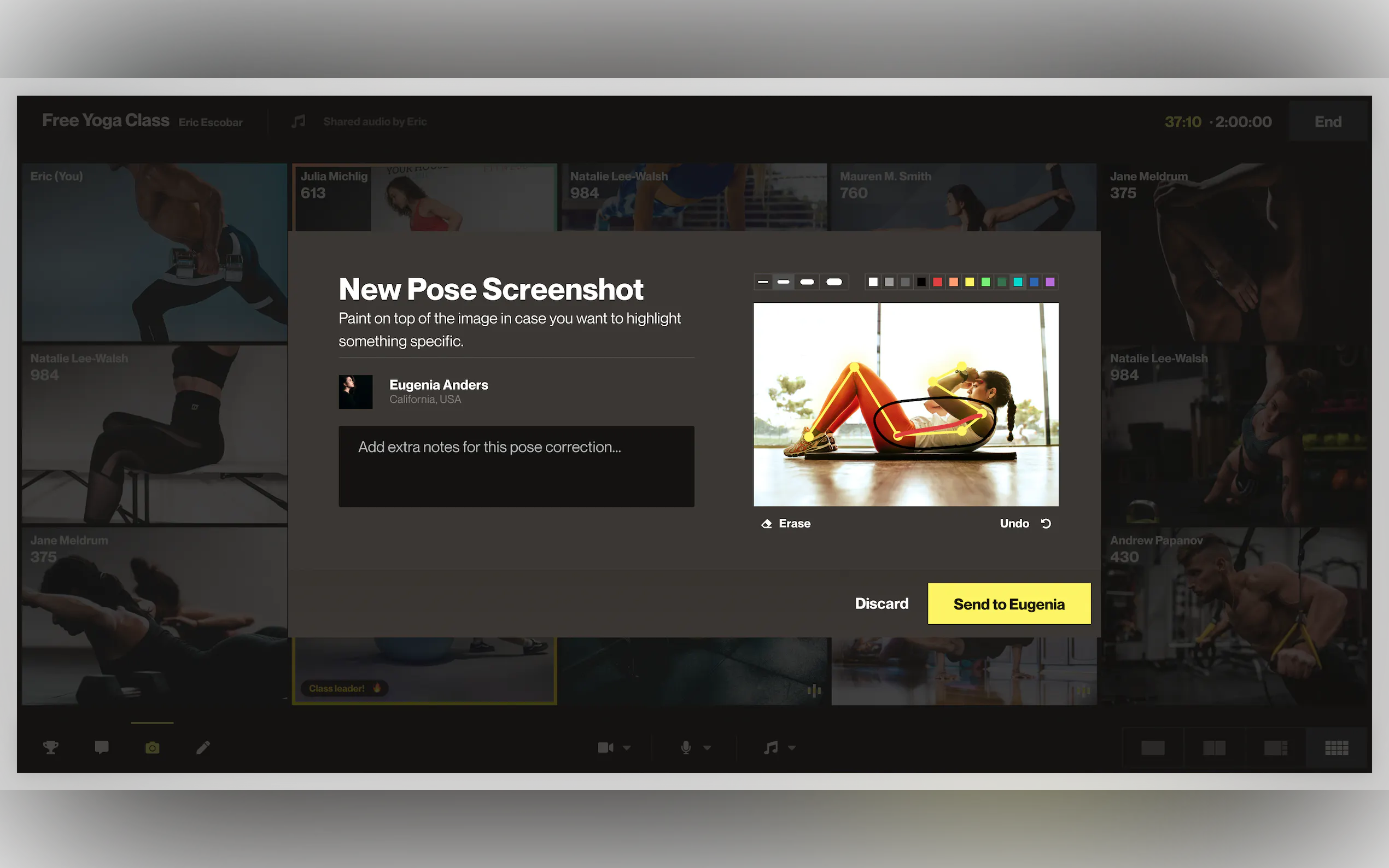The height and width of the screenshot is (868, 1389).
Task: Pick the light green color swatch
Action: [985, 282]
